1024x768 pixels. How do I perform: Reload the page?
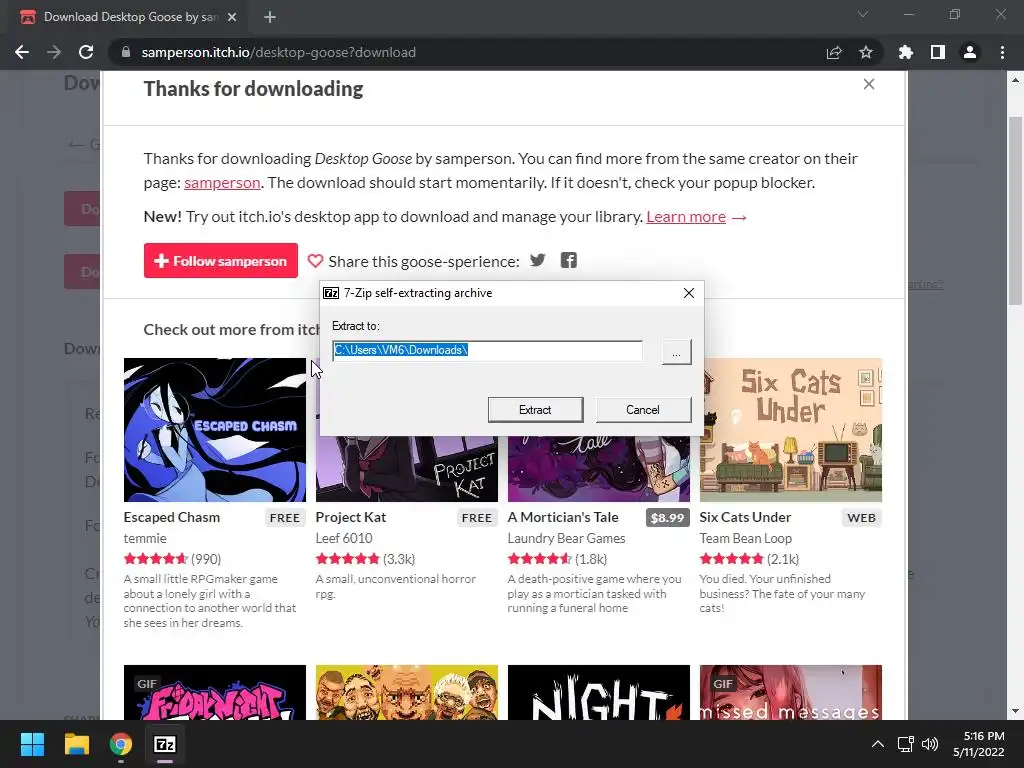(x=86, y=52)
